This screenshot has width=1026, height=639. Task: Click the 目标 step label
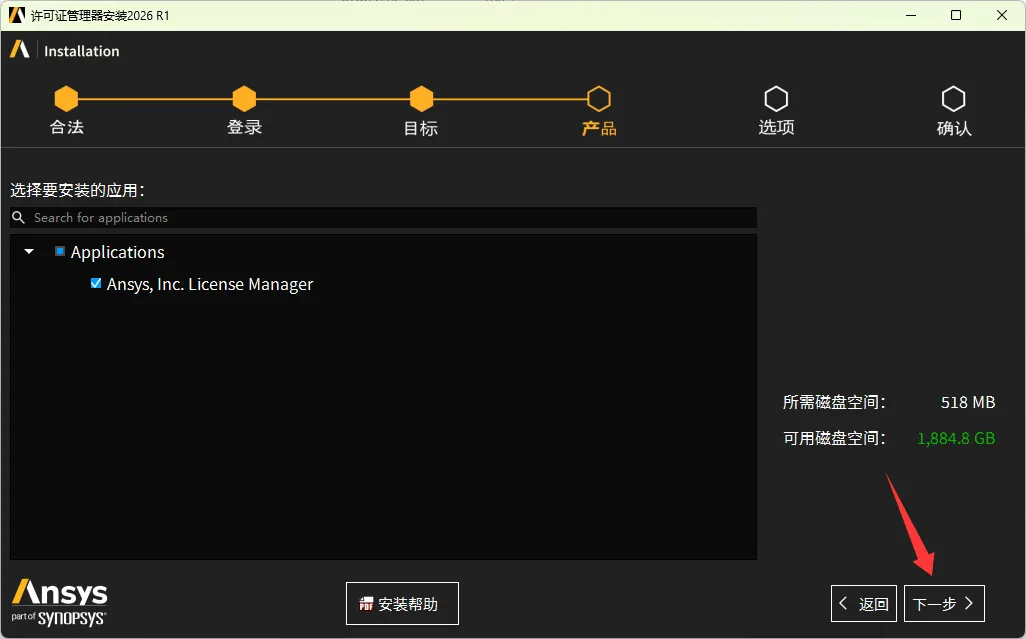tap(421, 128)
